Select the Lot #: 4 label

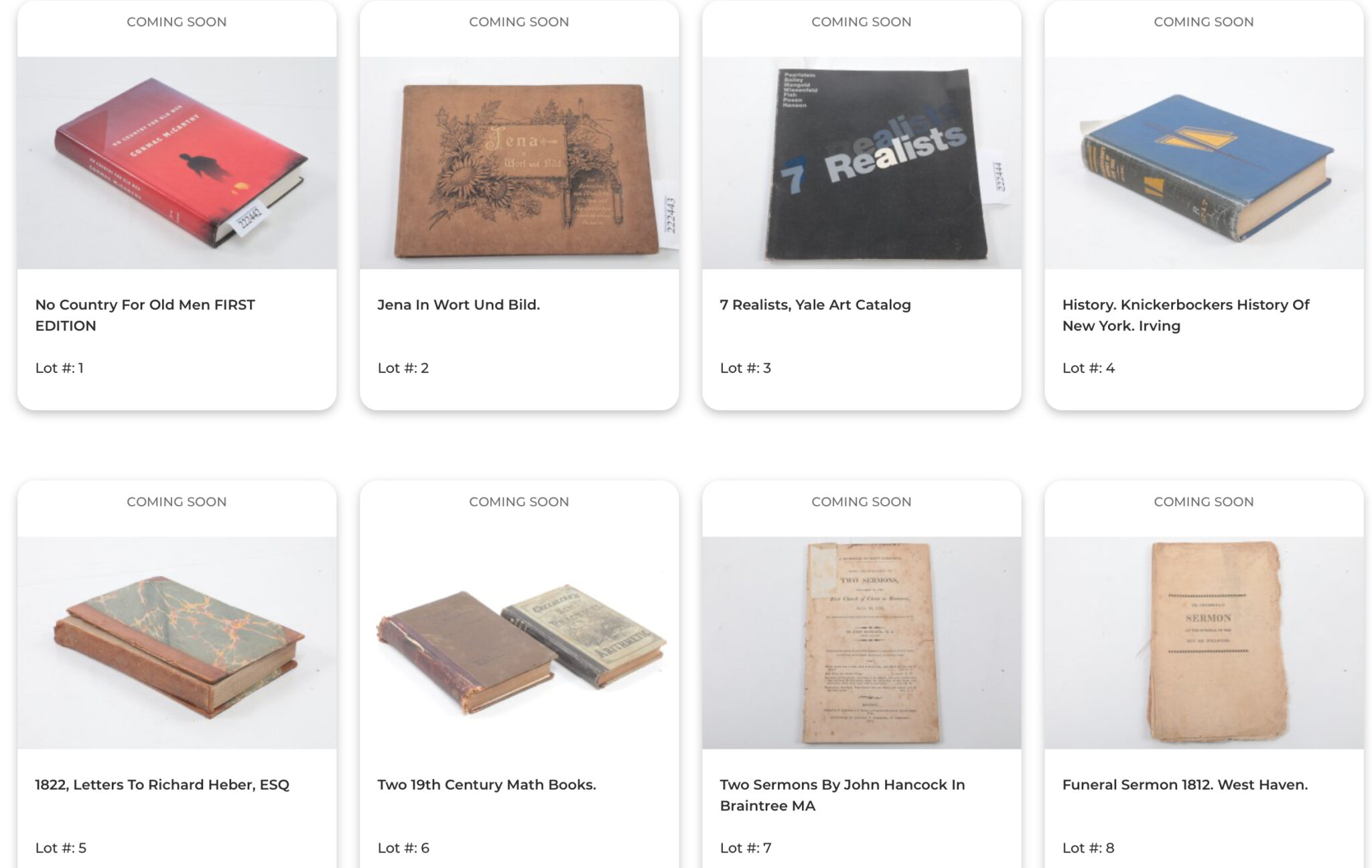pyautogui.click(x=1088, y=368)
